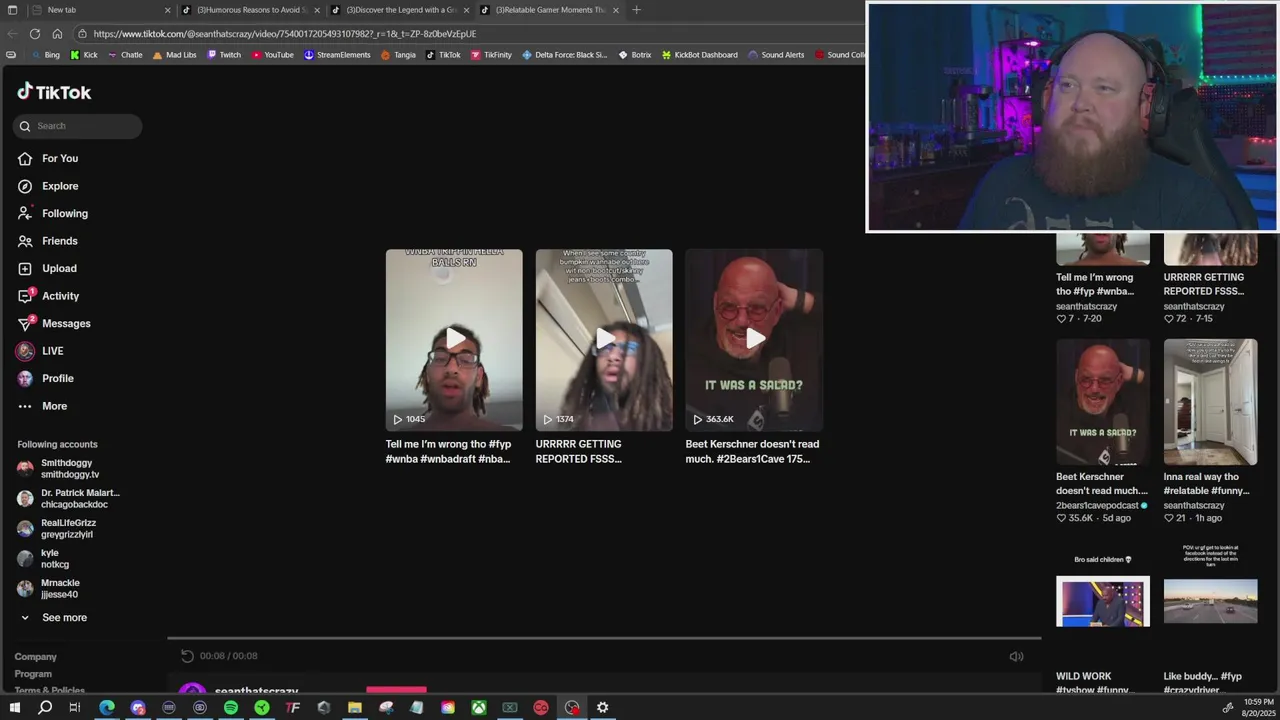Open Program footer link
This screenshot has width=1280, height=720.
pyautogui.click(x=33, y=674)
